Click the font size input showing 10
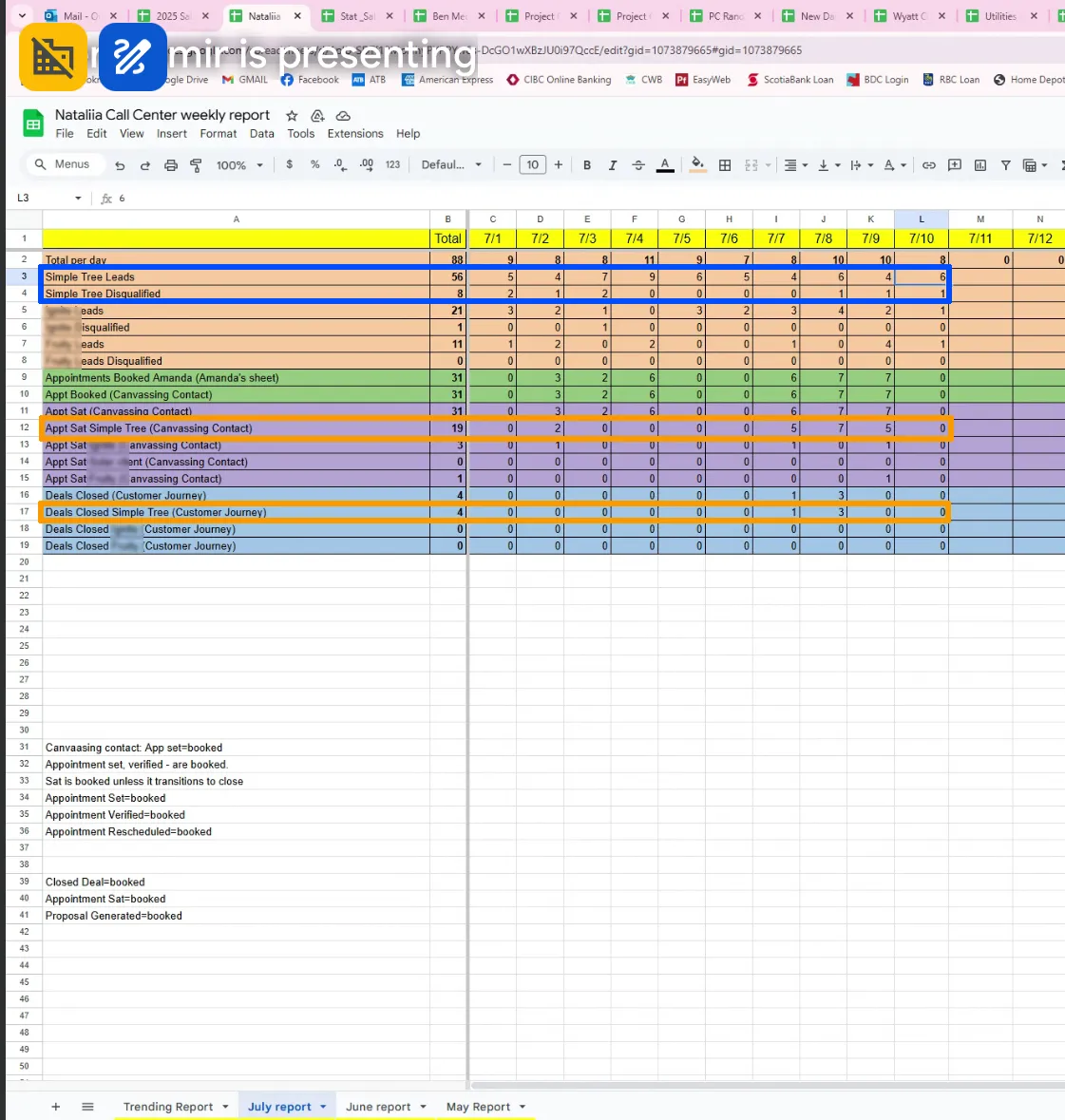 [533, 165]
